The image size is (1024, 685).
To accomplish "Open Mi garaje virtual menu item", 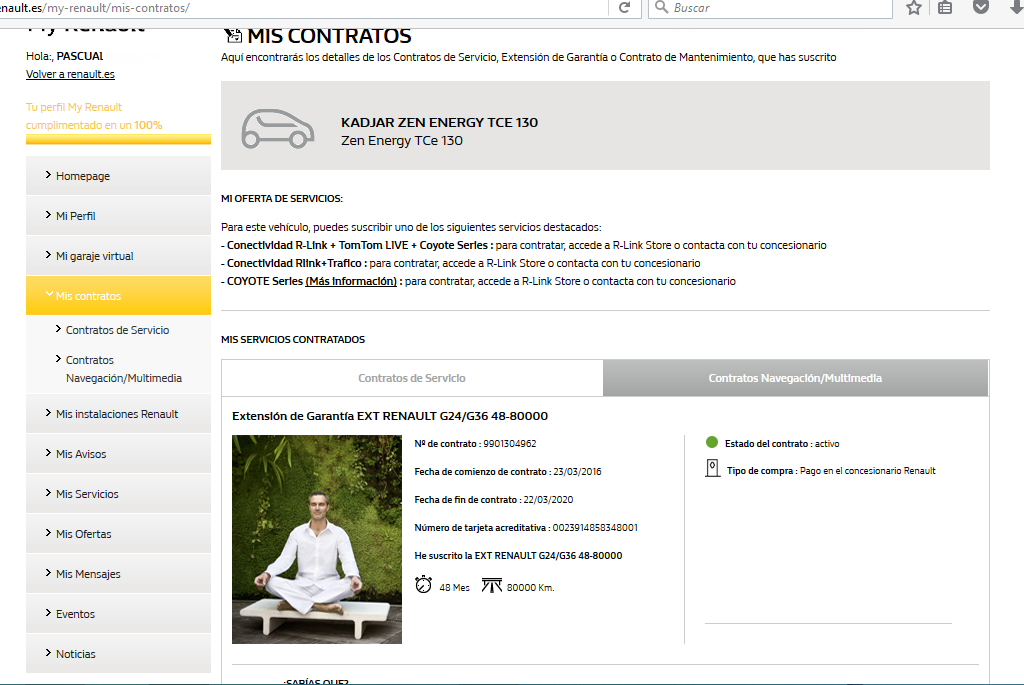I will pyautogui.click(x=118, y=256).
